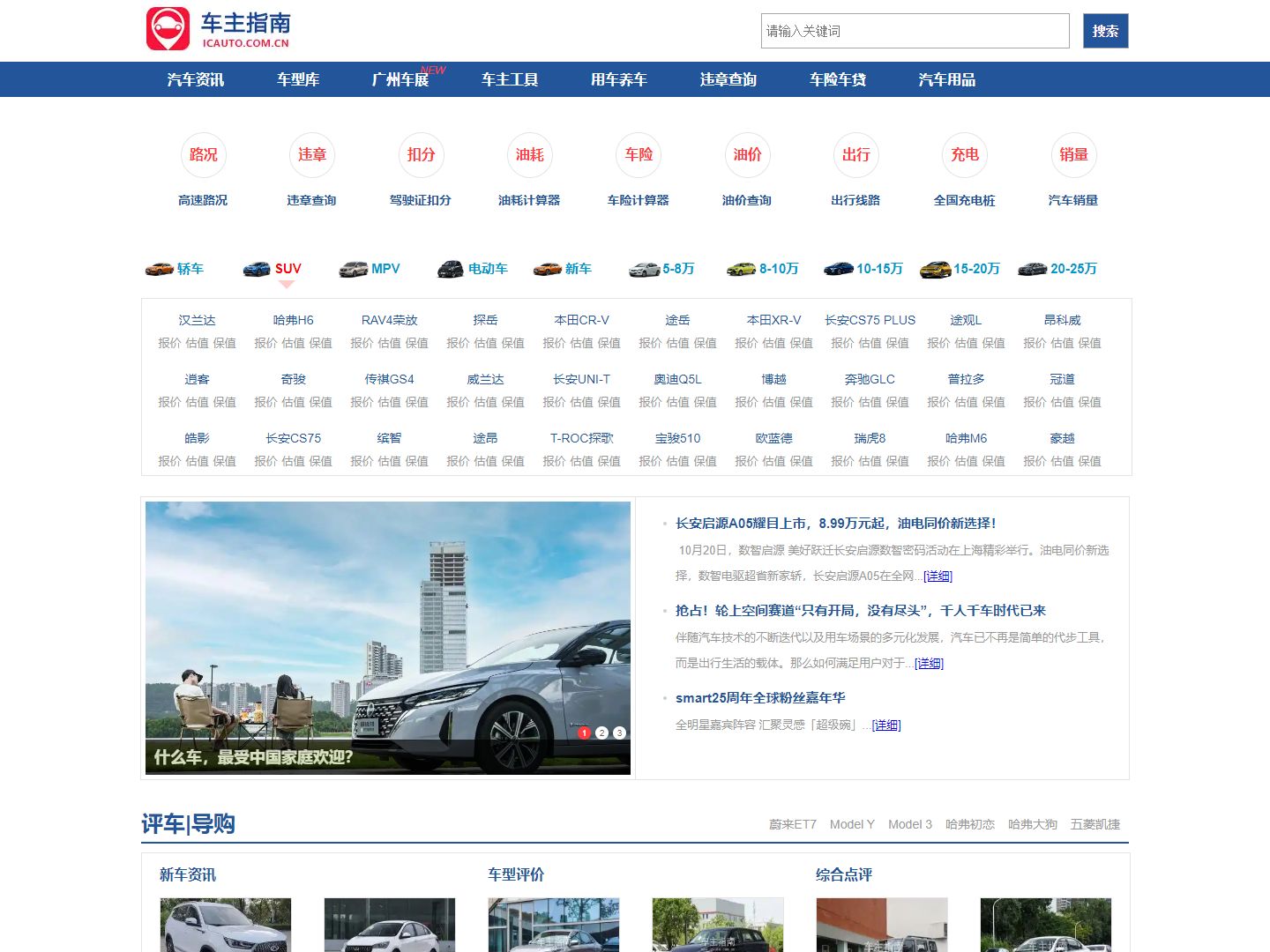Open the 车险车贷 navigation item
This screenshot has height=952, width=1270.
838,79
